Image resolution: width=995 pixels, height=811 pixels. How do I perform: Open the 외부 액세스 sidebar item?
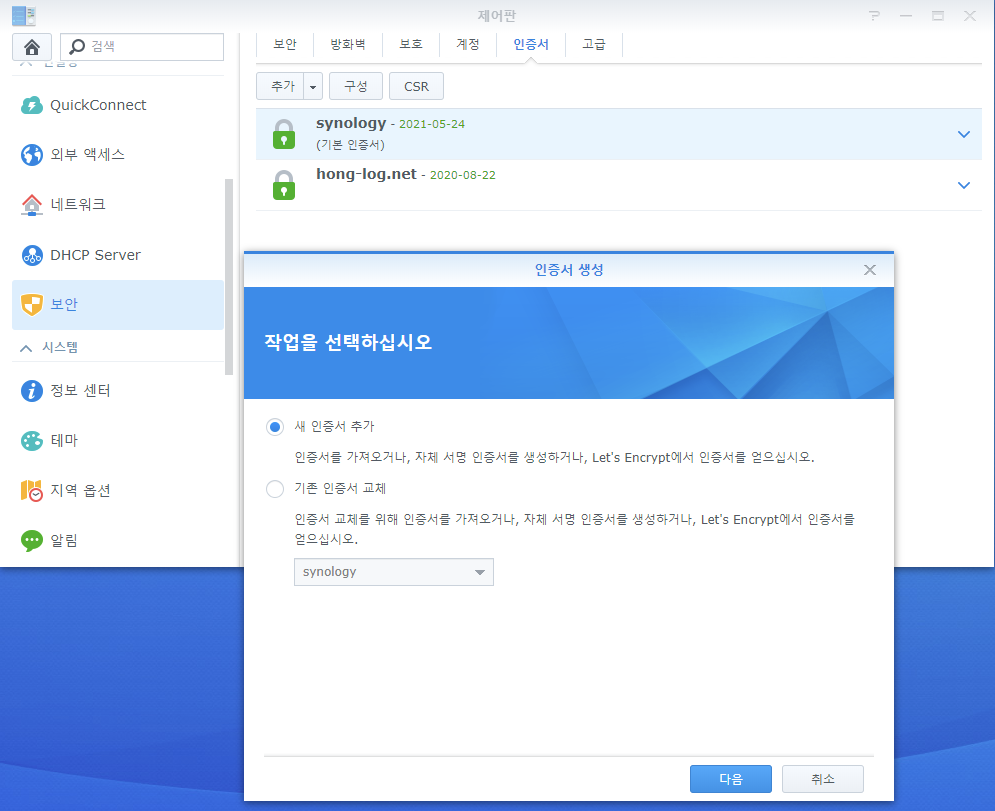coord(86,155)
